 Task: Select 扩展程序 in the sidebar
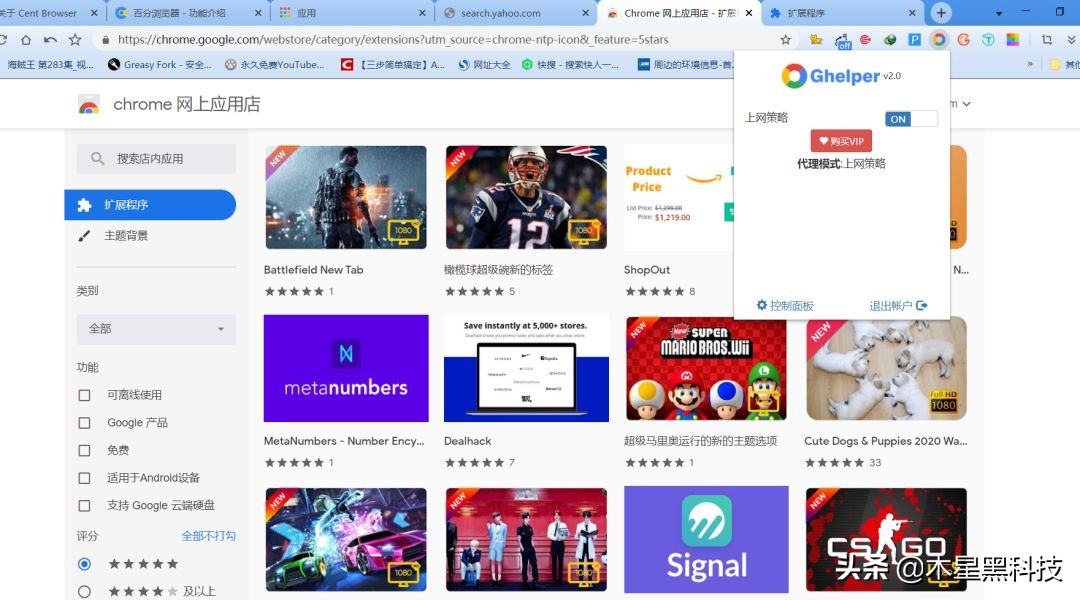click(x=150, y=205)
